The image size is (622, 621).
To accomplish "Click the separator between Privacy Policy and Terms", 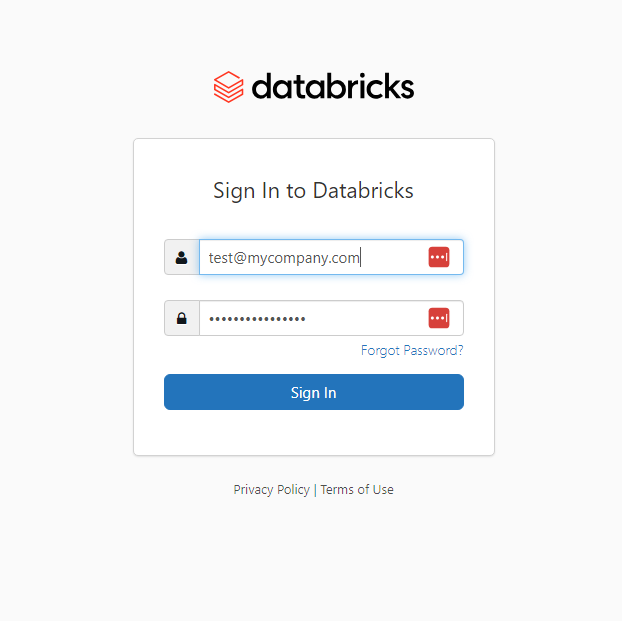I will pyautogui.click(x=315, y=490).
